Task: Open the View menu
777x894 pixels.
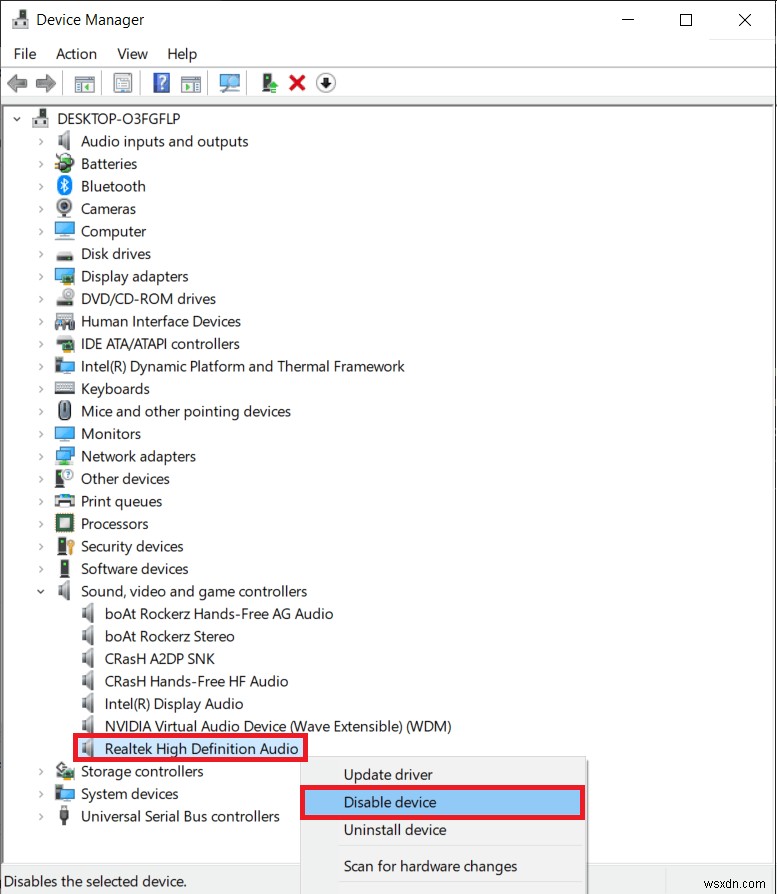Action: pos(132,54)
